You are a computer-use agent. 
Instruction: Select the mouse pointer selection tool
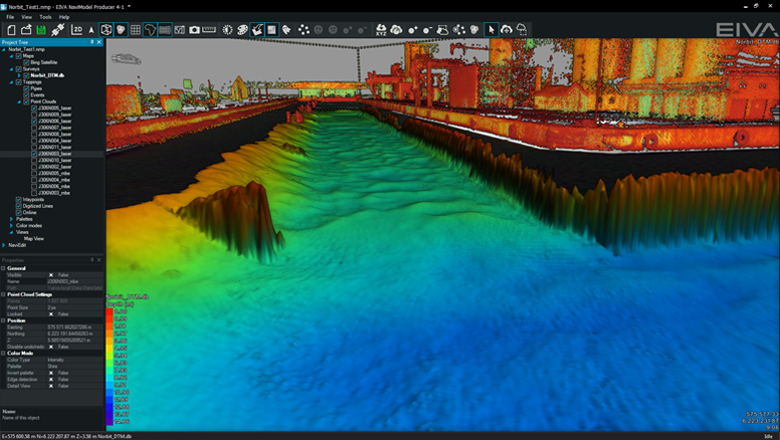pos(491,30)
